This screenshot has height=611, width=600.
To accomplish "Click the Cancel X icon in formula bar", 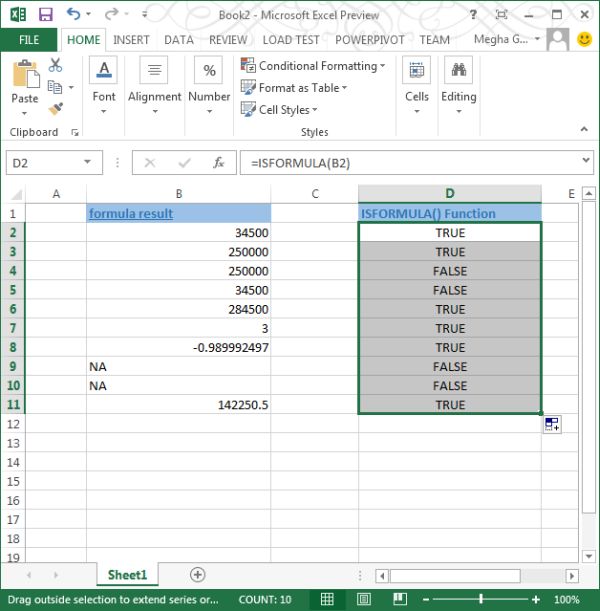I will [150, 162].
